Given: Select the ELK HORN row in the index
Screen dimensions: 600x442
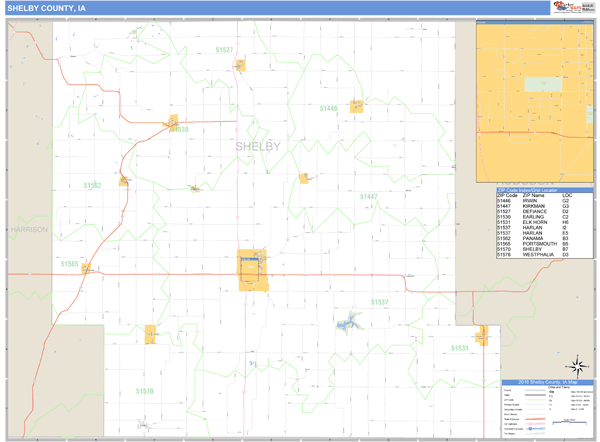Looking at the screenshot, I should pyautogui.click(x=545, y=222).
